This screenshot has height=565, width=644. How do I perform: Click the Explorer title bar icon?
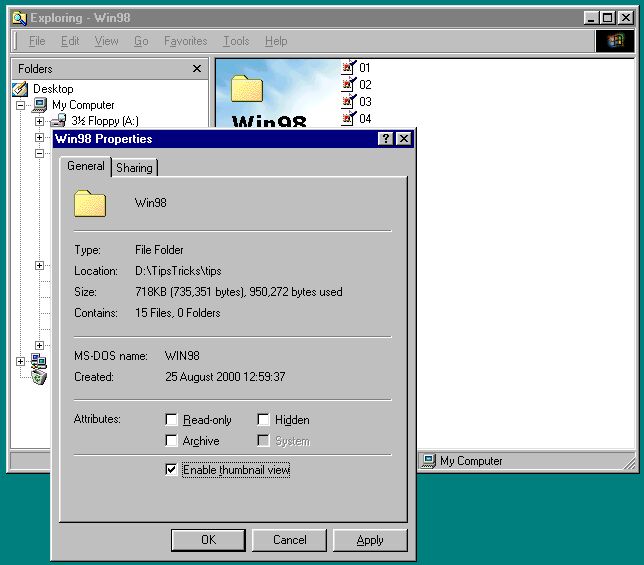pos(19,18)
